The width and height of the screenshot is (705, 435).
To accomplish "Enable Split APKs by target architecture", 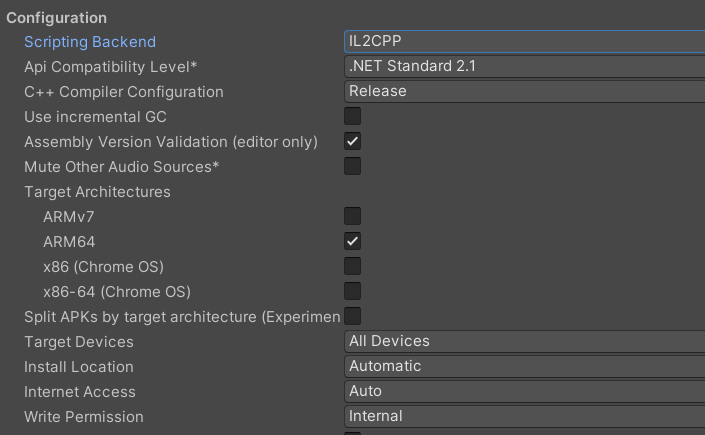I will point(353,316).
